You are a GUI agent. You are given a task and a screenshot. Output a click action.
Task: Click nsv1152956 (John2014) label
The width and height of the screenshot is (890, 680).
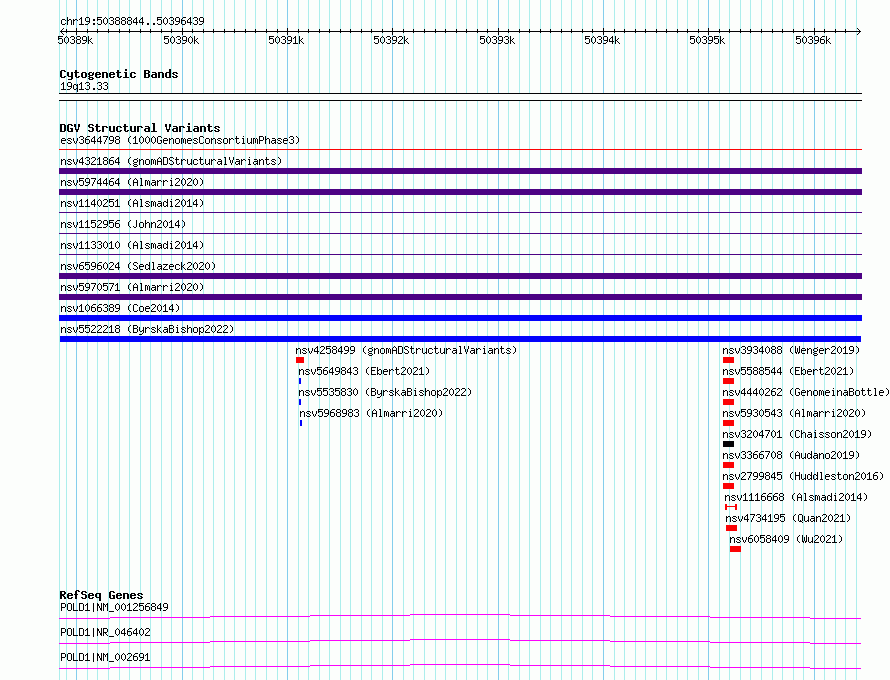[x=123, y=224]
